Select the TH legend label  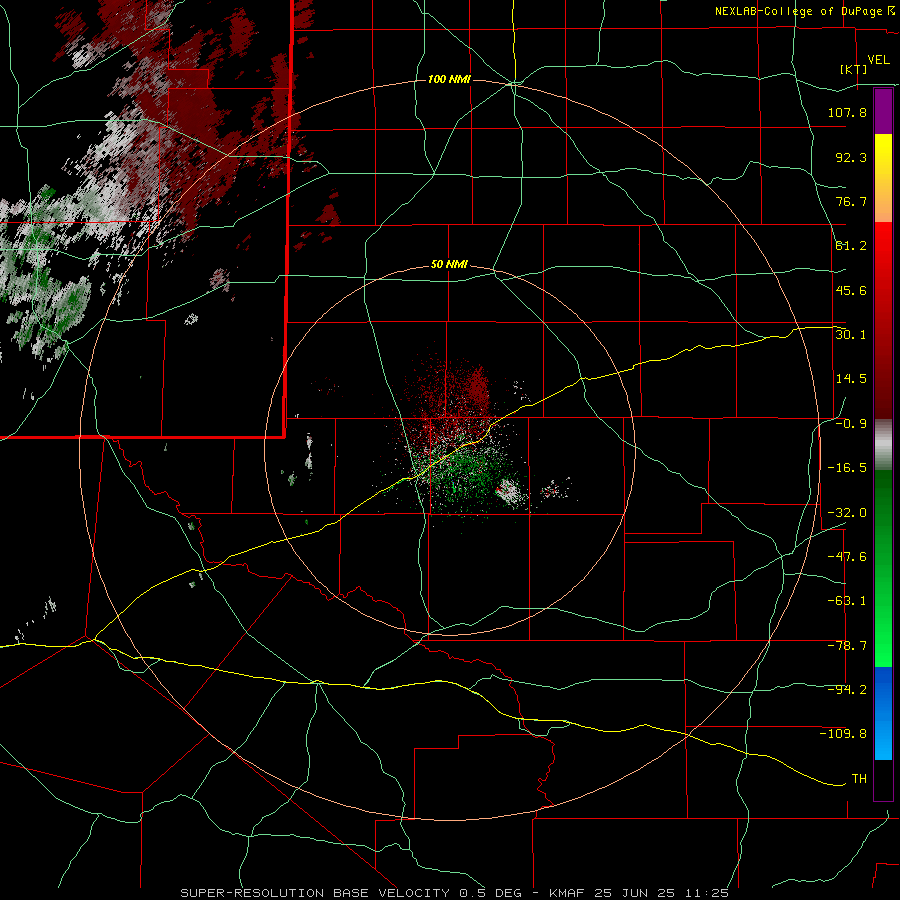[859, 779]
